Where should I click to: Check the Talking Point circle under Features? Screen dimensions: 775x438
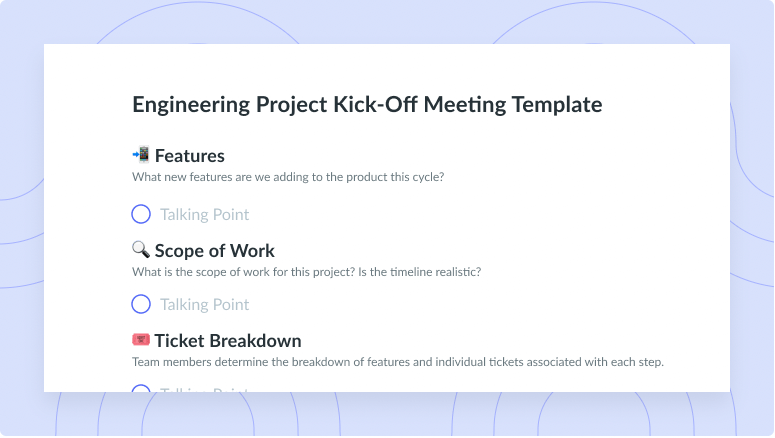pyautogui.click(x=141, y=214)
